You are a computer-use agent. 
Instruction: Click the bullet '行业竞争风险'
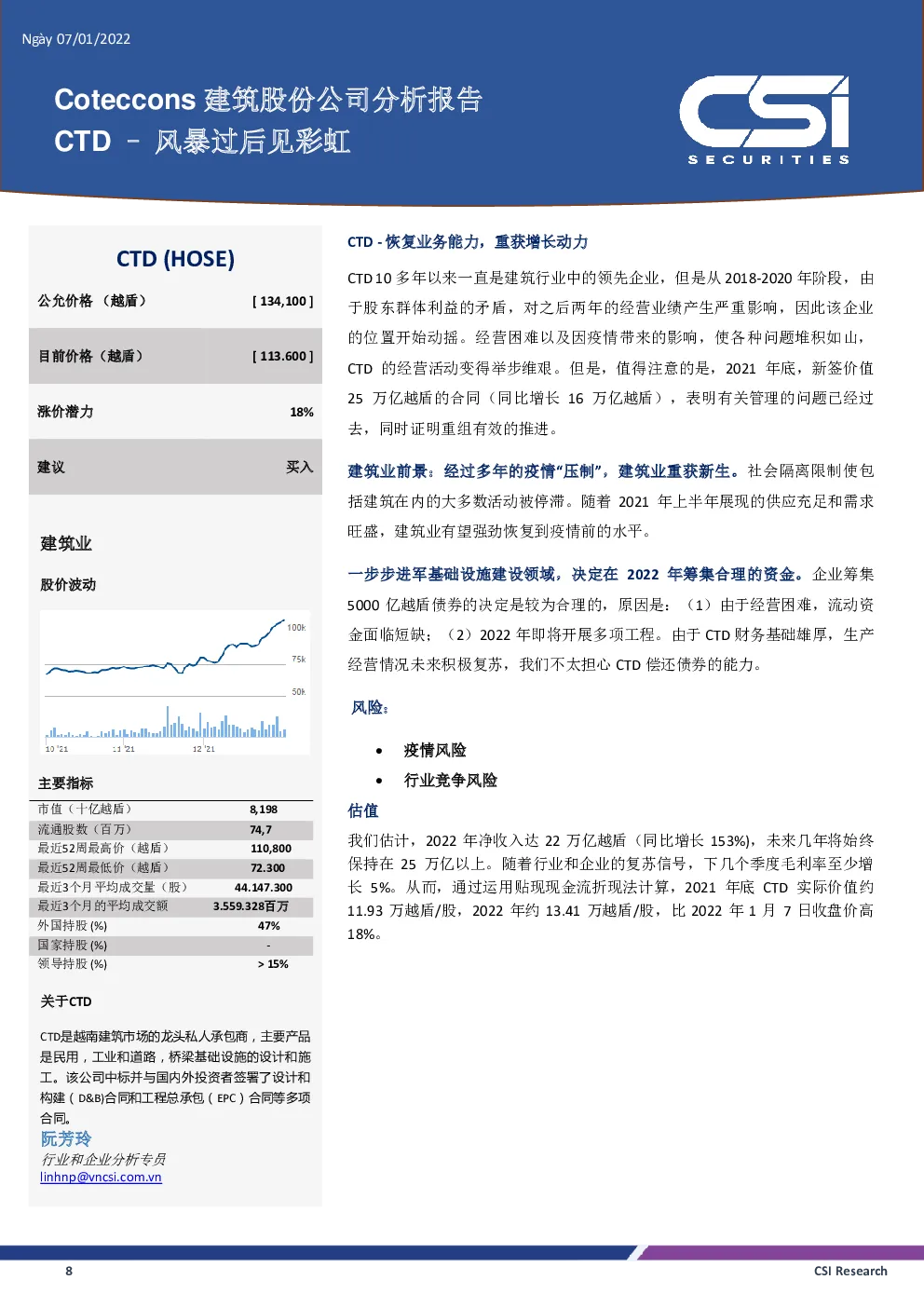[451, 780]
